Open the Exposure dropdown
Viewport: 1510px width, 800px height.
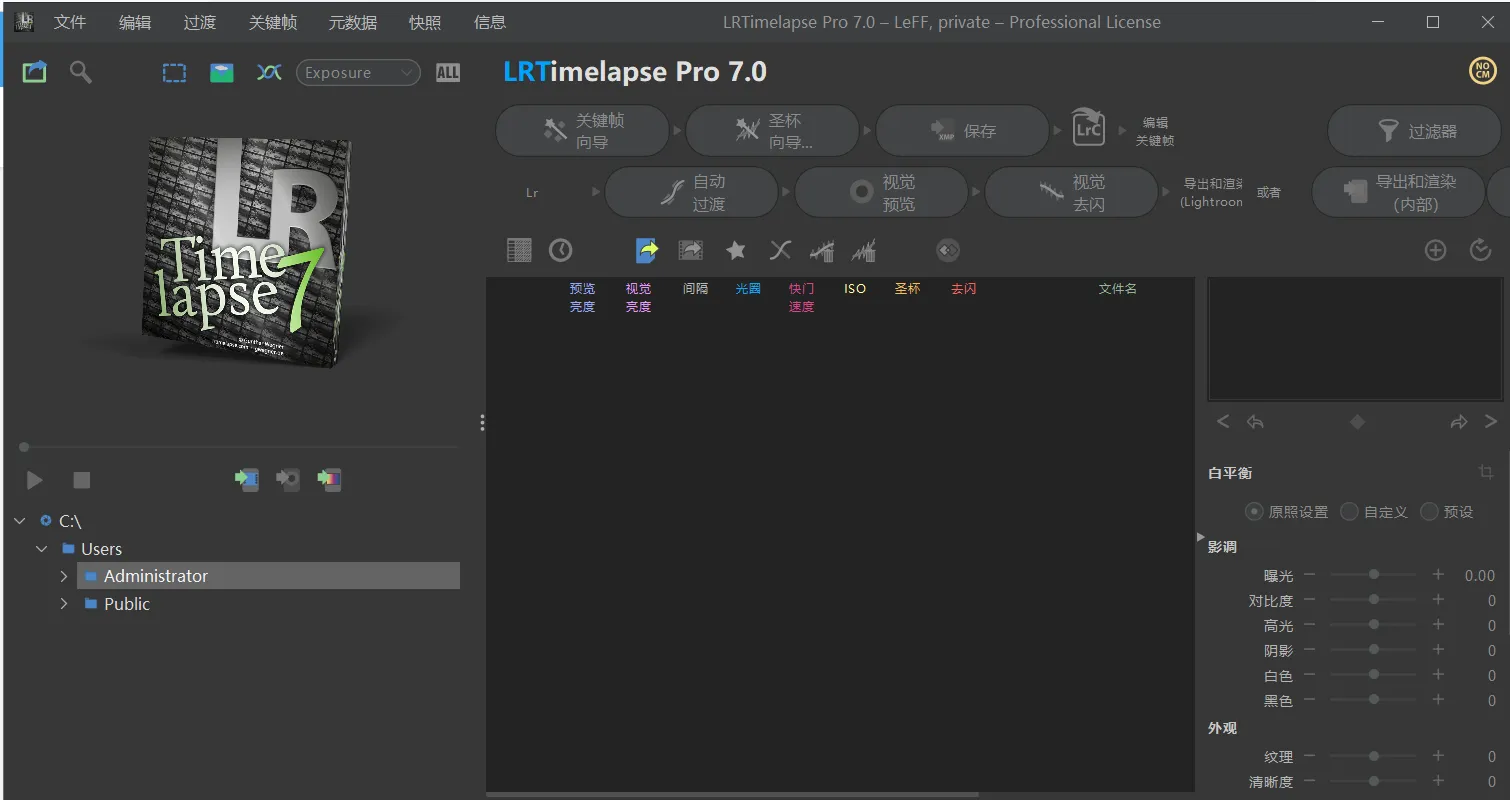[x=358, y=72]
